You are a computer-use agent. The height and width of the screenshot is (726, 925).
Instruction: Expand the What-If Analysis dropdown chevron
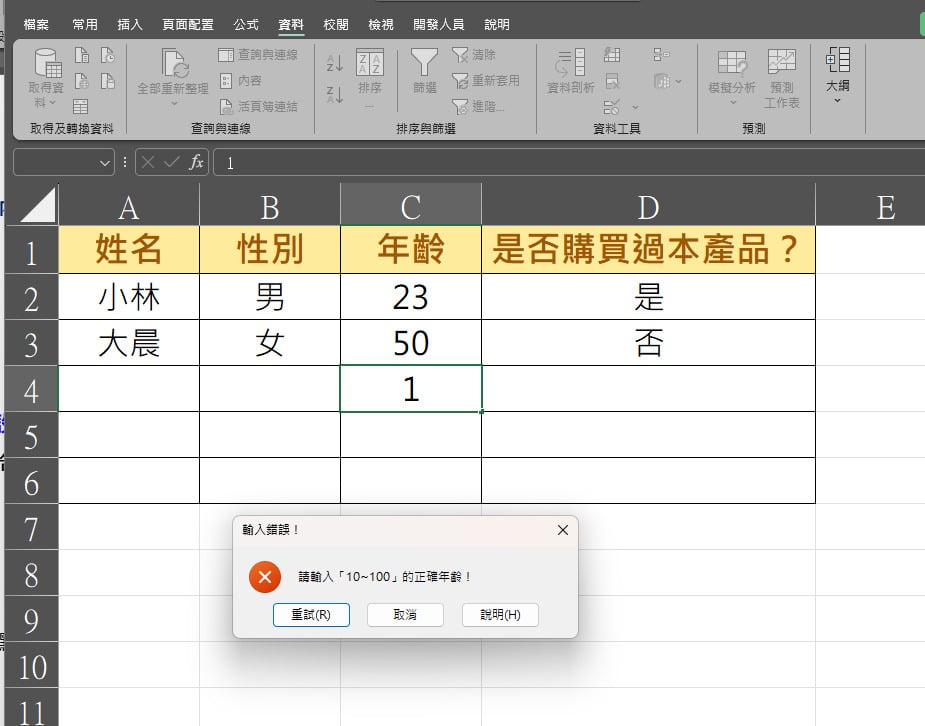tap(733, 103)
